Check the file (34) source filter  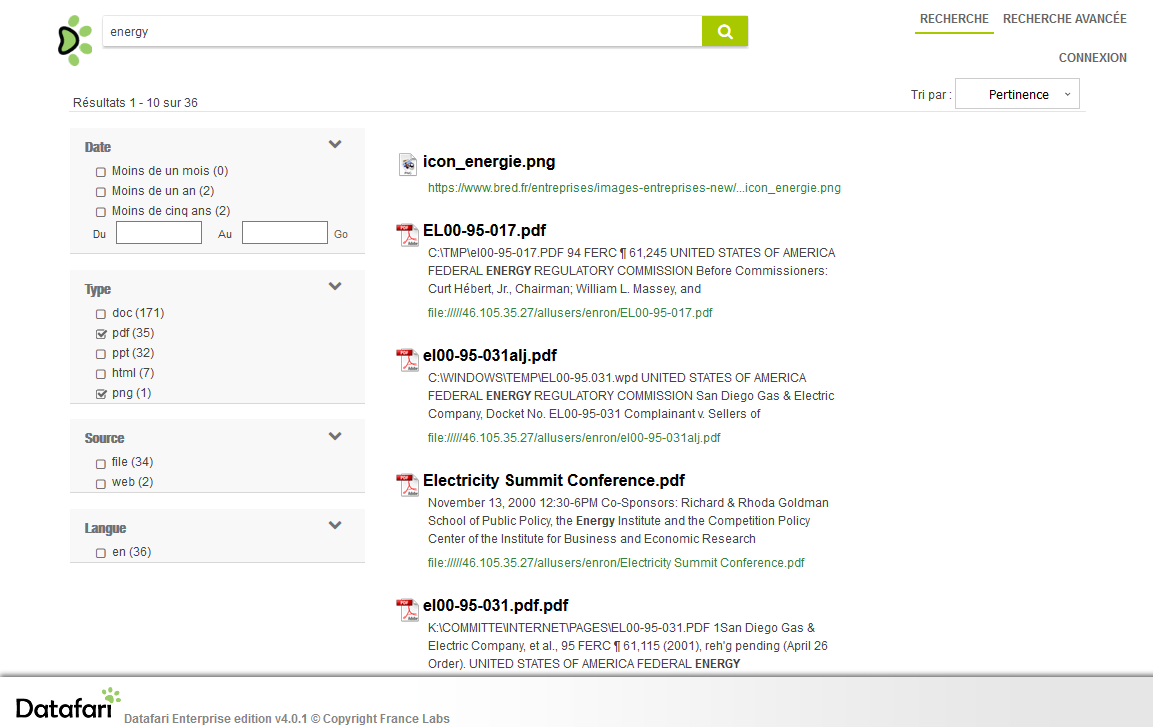(101, 463)
